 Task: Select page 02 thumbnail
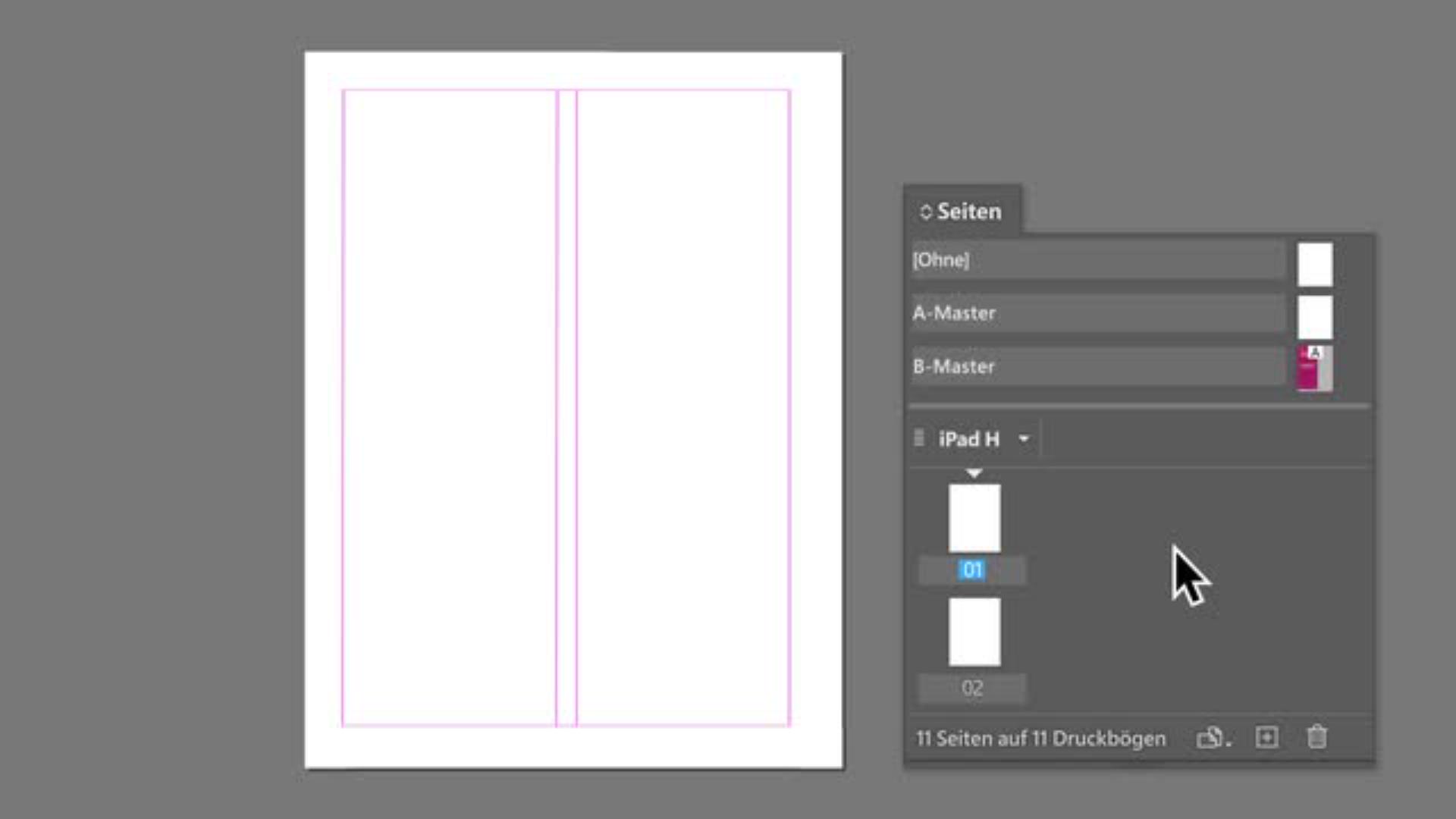[974, 632]
